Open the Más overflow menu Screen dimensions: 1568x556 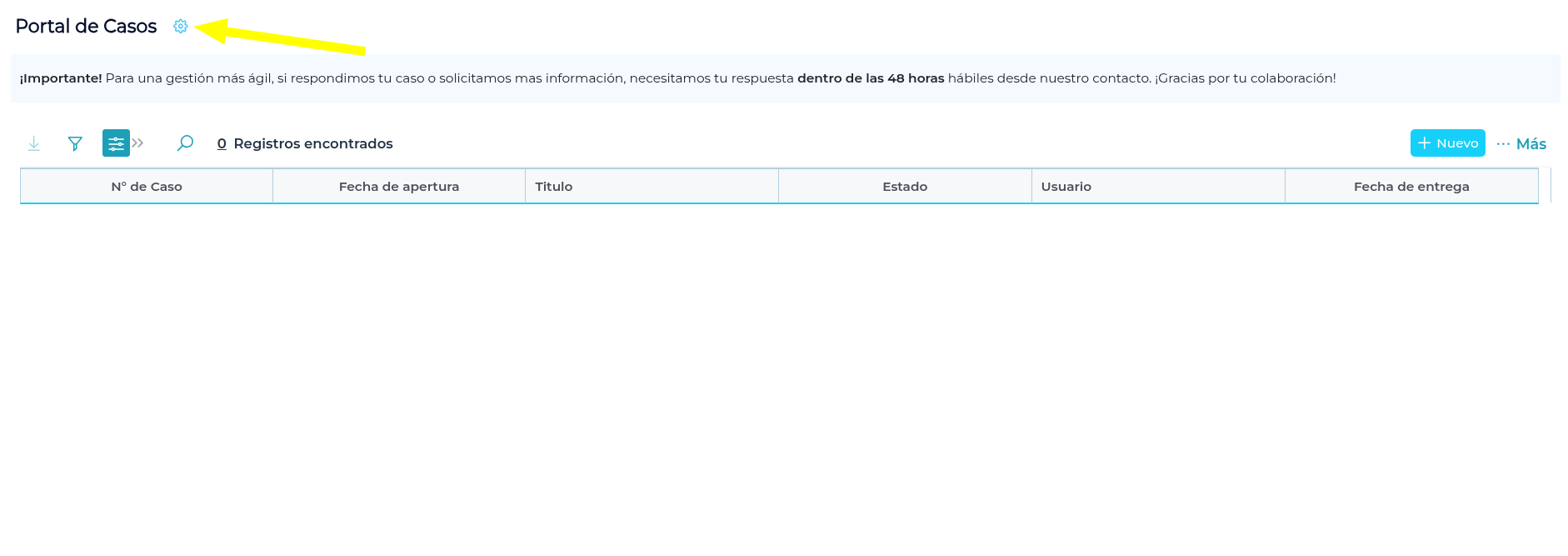(x=1521, y=143)
